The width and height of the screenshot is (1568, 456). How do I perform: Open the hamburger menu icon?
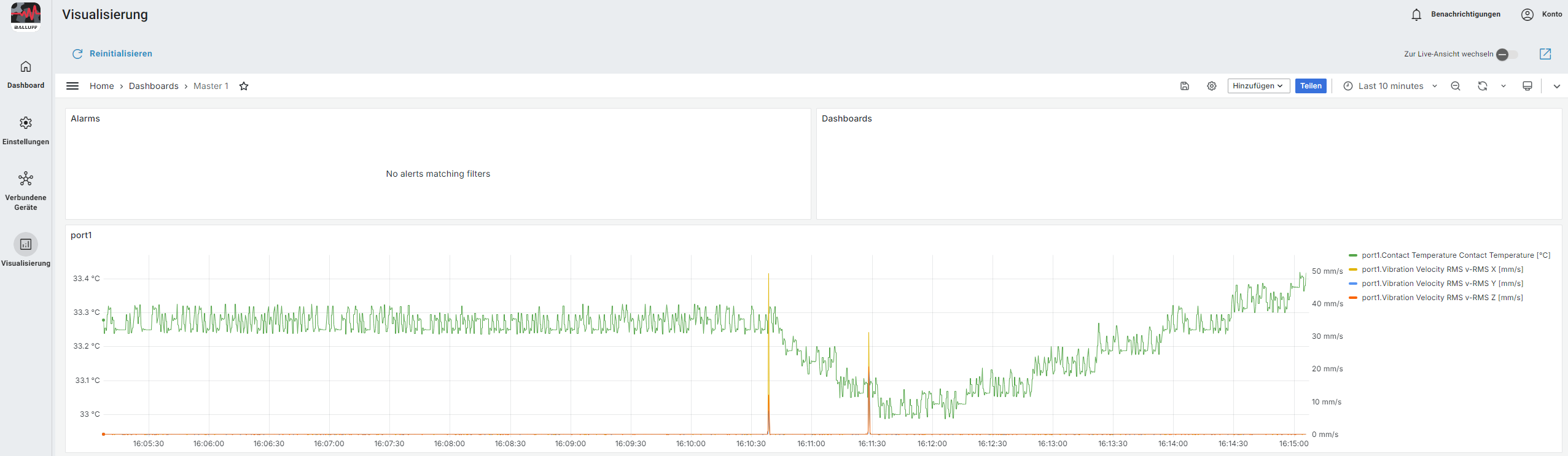72,86
